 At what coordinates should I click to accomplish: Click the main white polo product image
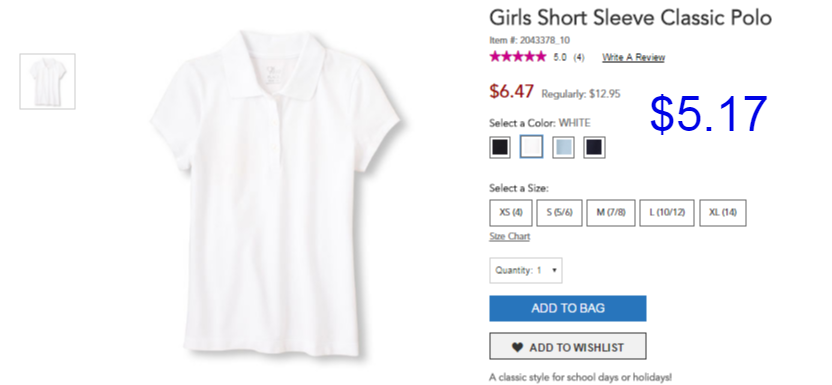[x=275, y=195]
